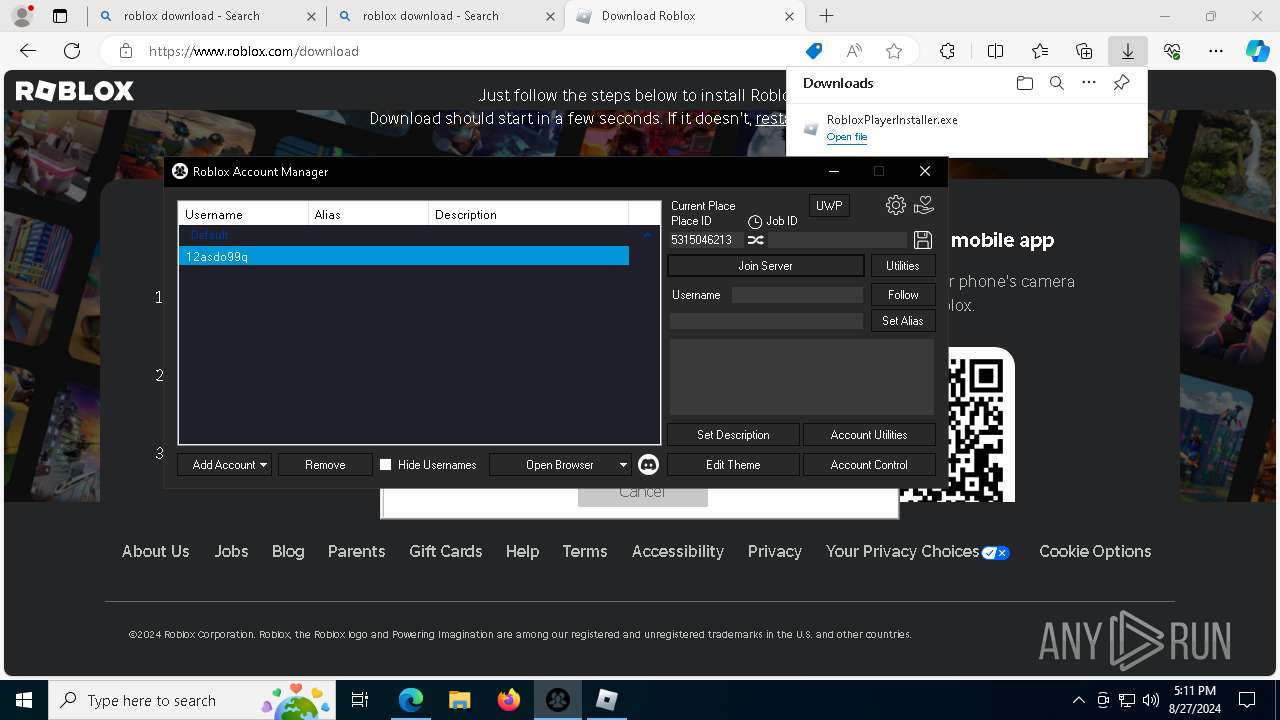Select the Download Roblox tab
Viewport: 1280px width, 720px height.
click(x=685, y=16)
